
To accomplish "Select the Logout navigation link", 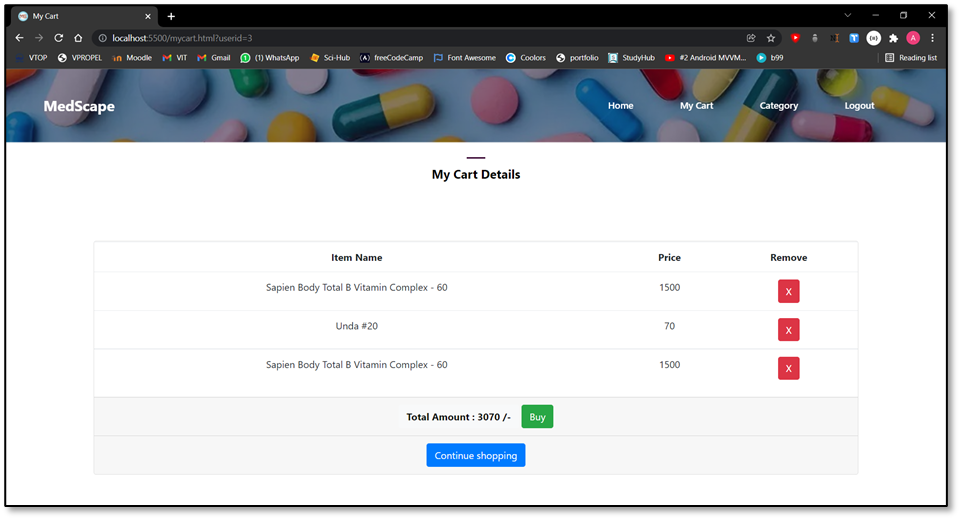I will (859, 105).
